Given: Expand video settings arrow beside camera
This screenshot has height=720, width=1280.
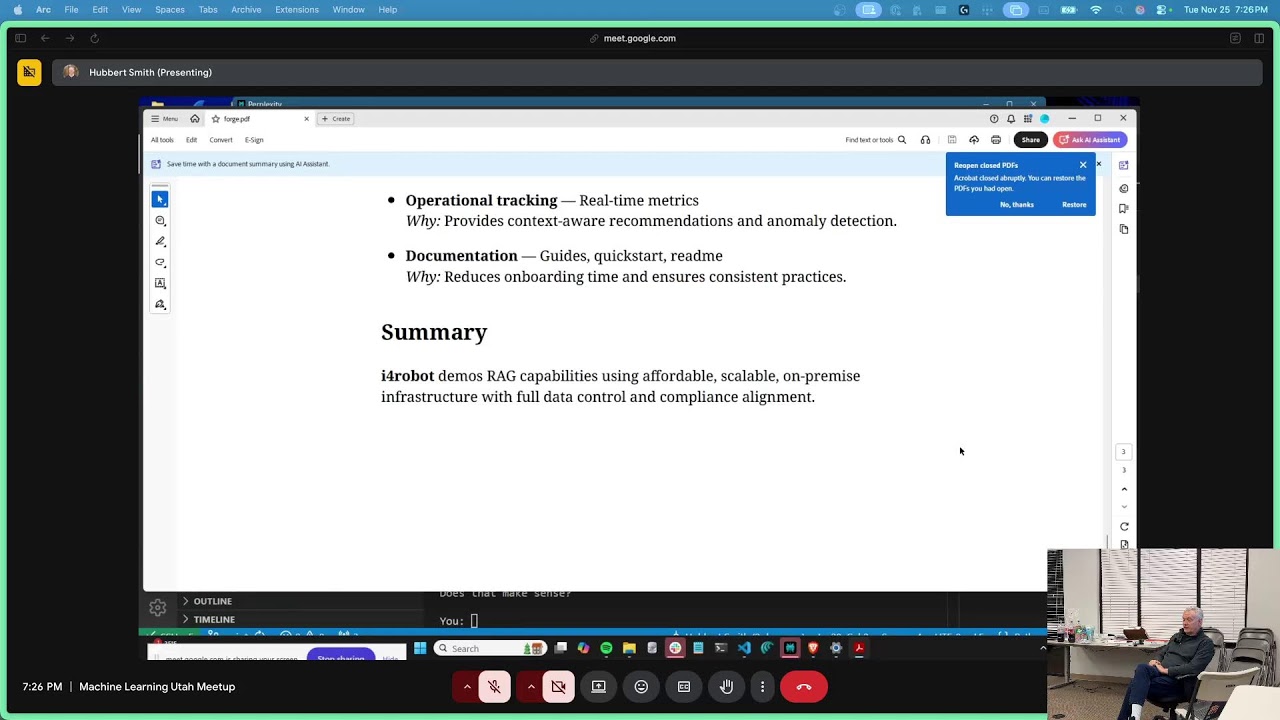Looking at the screenshot, I should pos(531,687).
